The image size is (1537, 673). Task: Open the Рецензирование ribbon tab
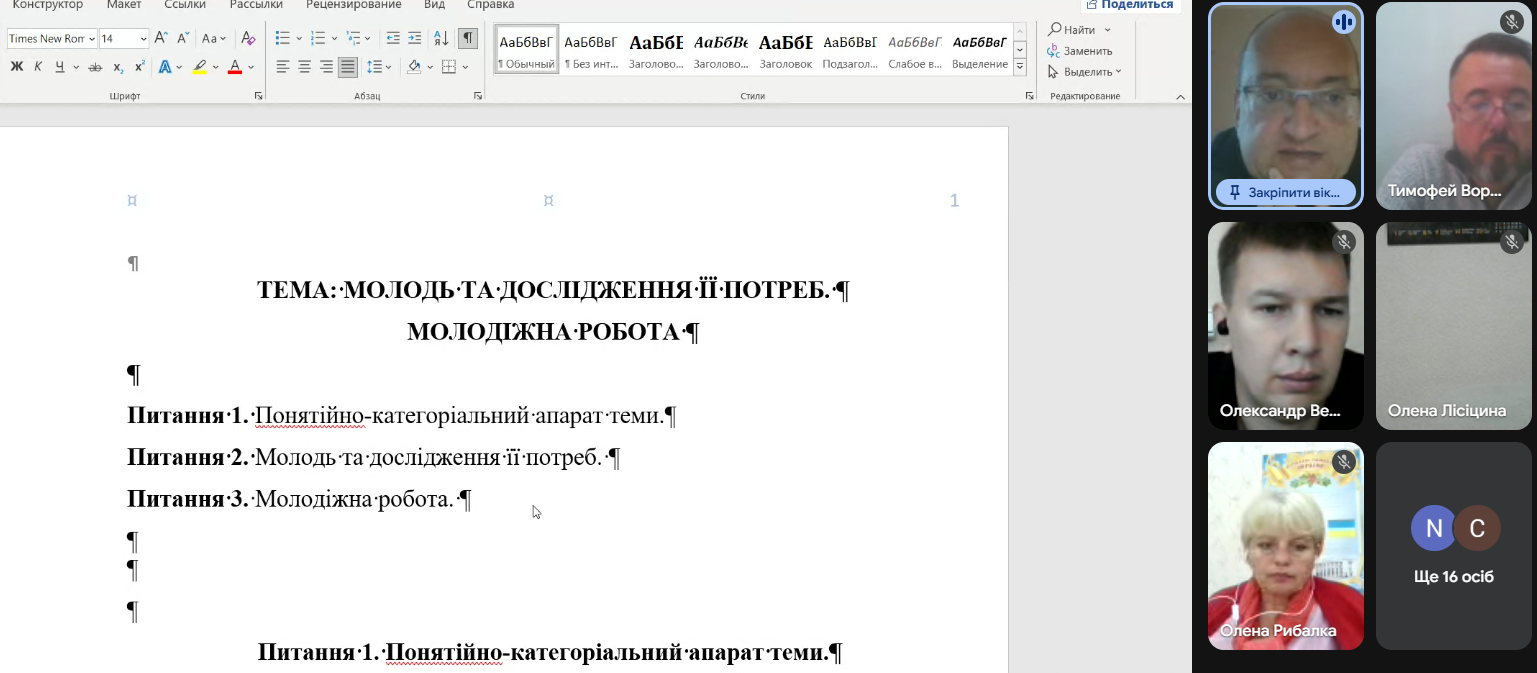coord(353,5)
